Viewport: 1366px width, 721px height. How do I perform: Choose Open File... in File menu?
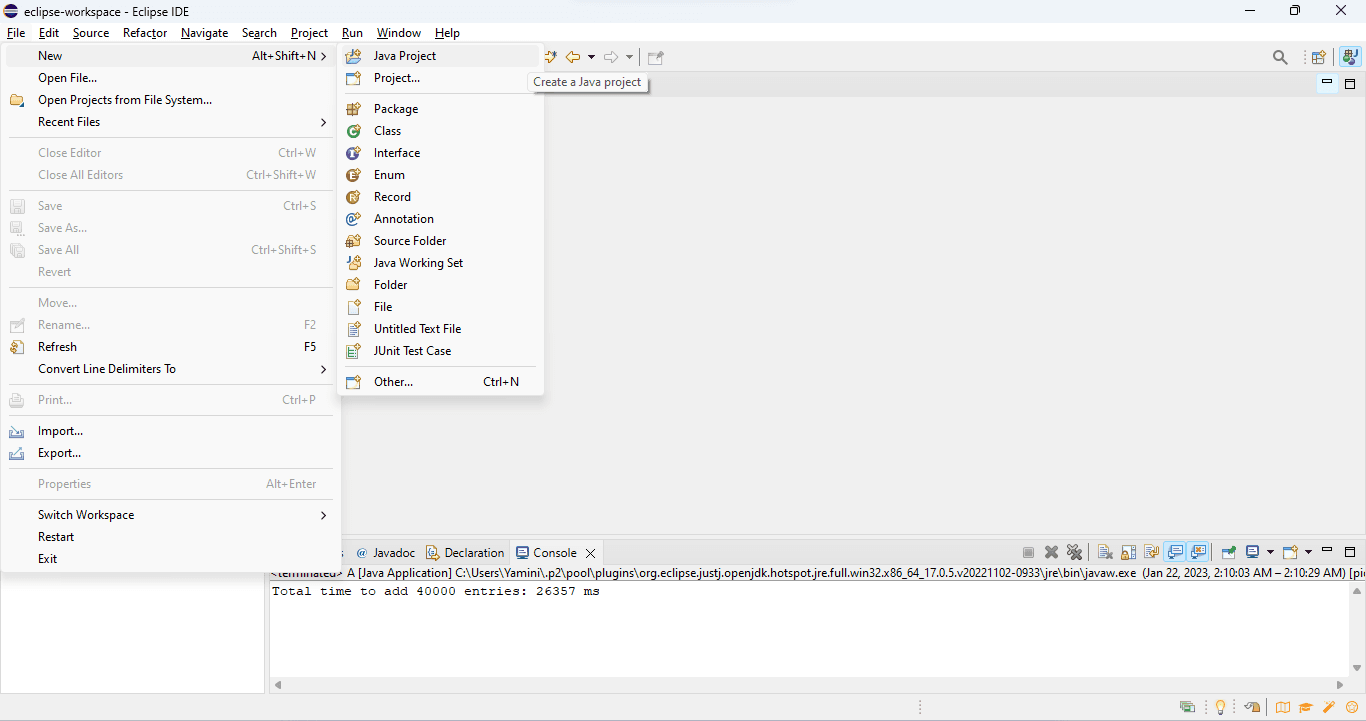click(x=170, y=78)
